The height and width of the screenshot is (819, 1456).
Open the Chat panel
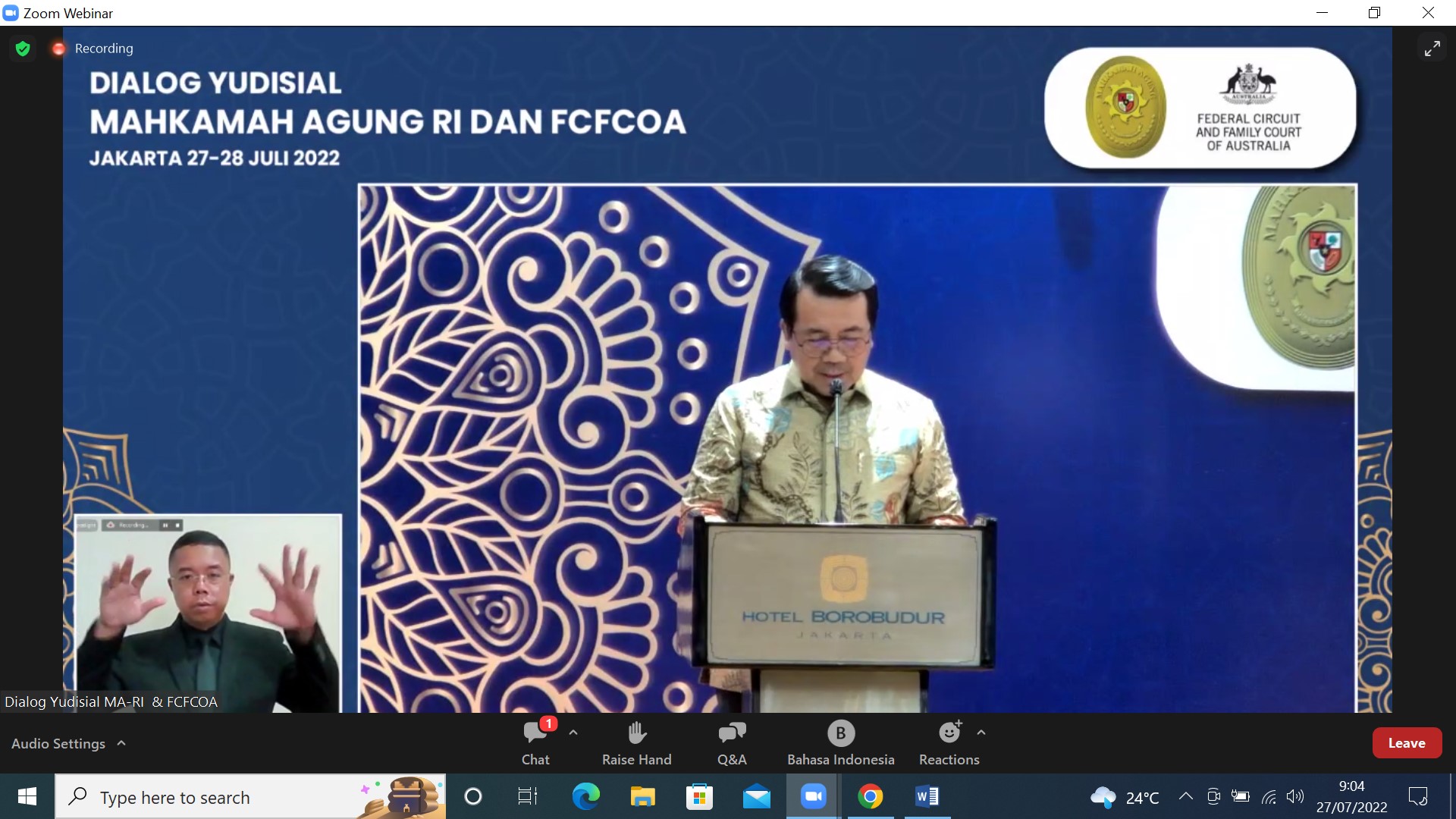tap(535, 742)
